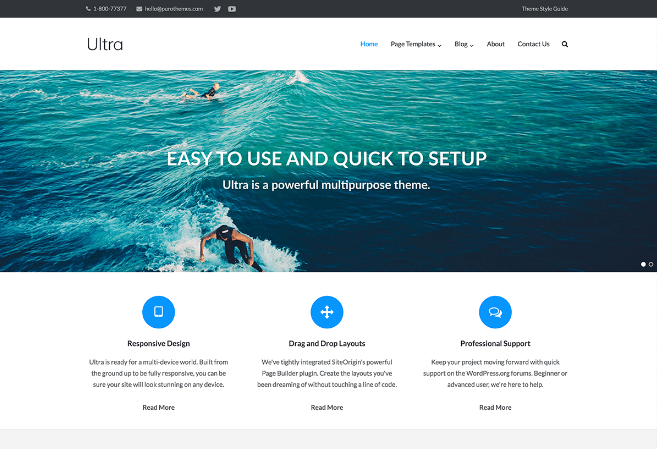The height and width of the screenshot is (449, 657).
Task: Click the Drag and Drop arrows icon
Action: point(326,312)
